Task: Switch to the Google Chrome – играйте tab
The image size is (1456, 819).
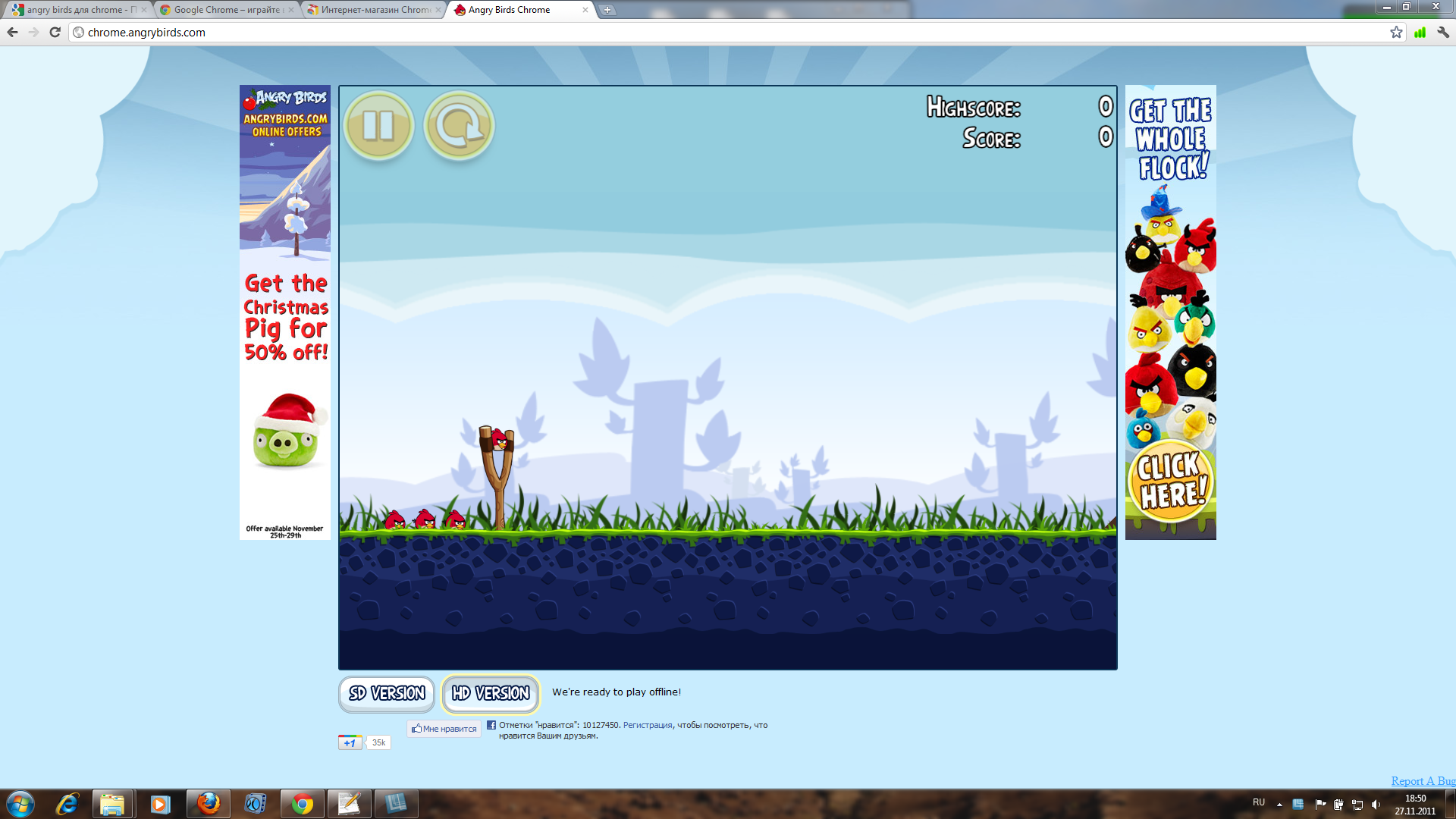Action: pyautogui.click(x=224, y=10)
